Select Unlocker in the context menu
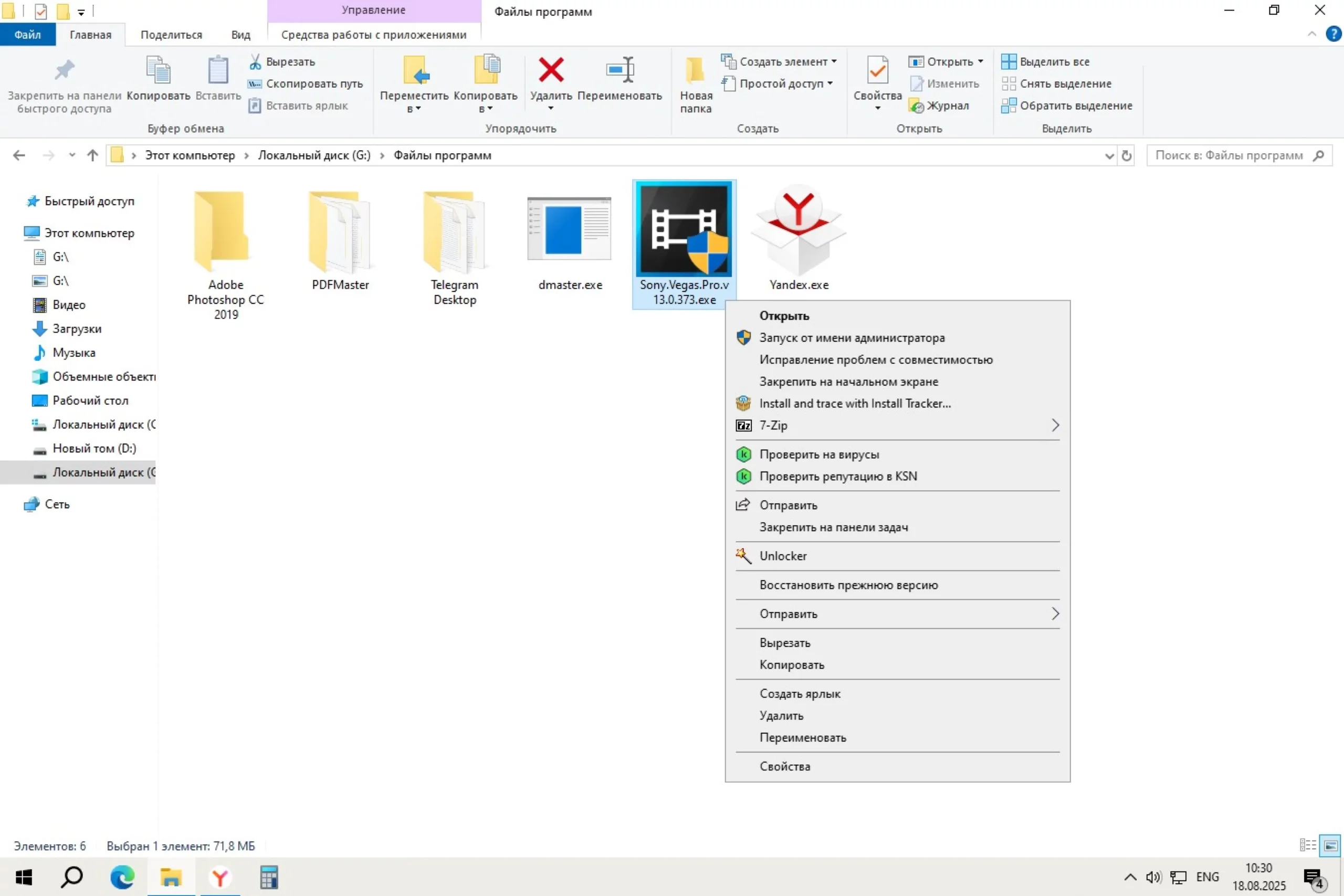1344x896 pixels. coord(783,556)
